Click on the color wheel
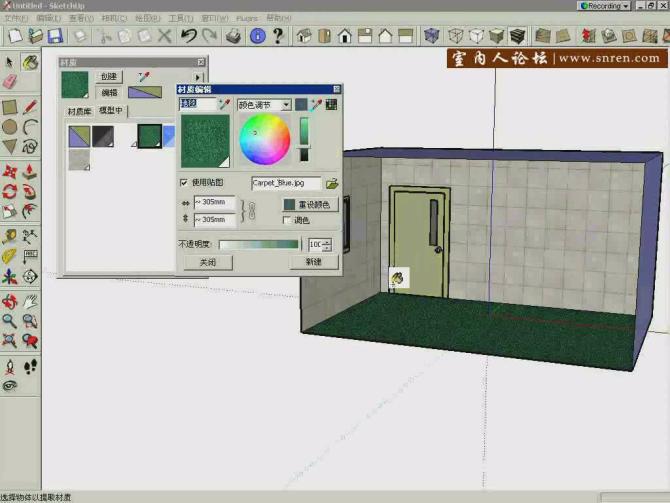Viewport: 670px width, 503px height. (x=266, y=139)
